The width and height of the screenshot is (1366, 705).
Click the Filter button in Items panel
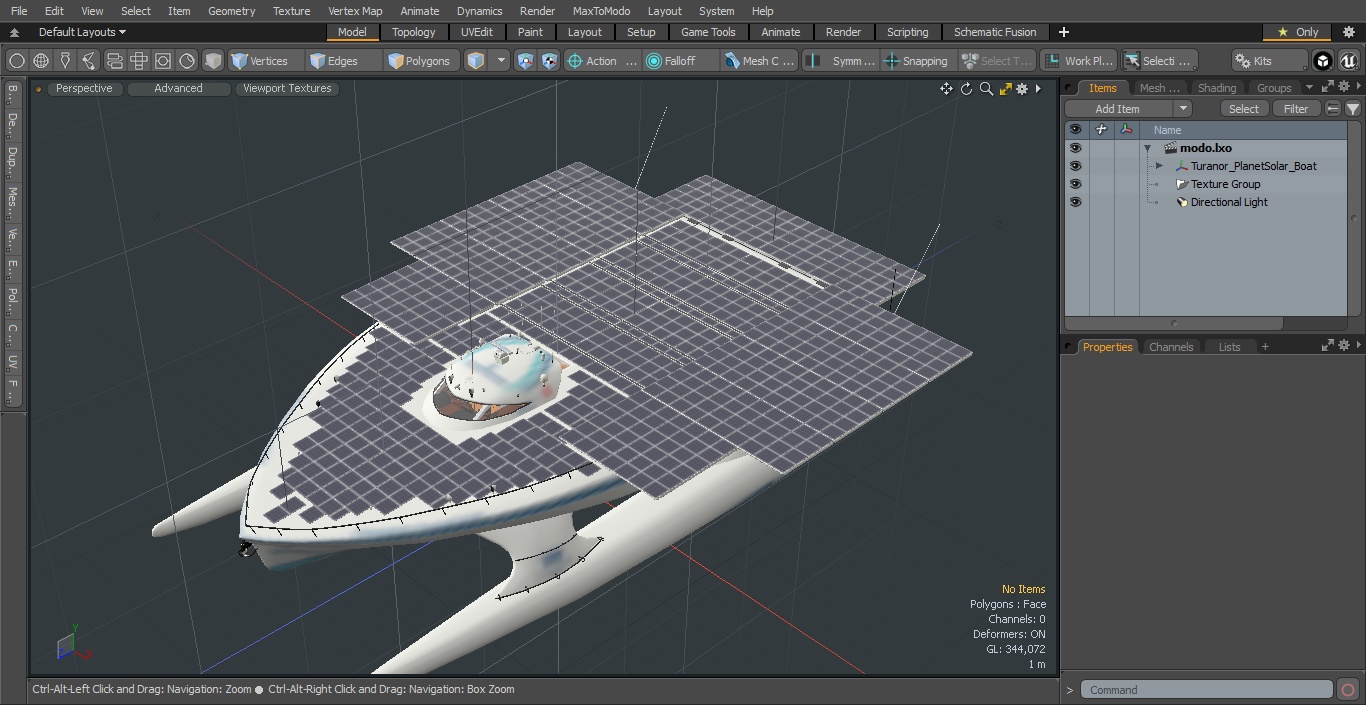pyautogui.click(x=1296, y=108)
